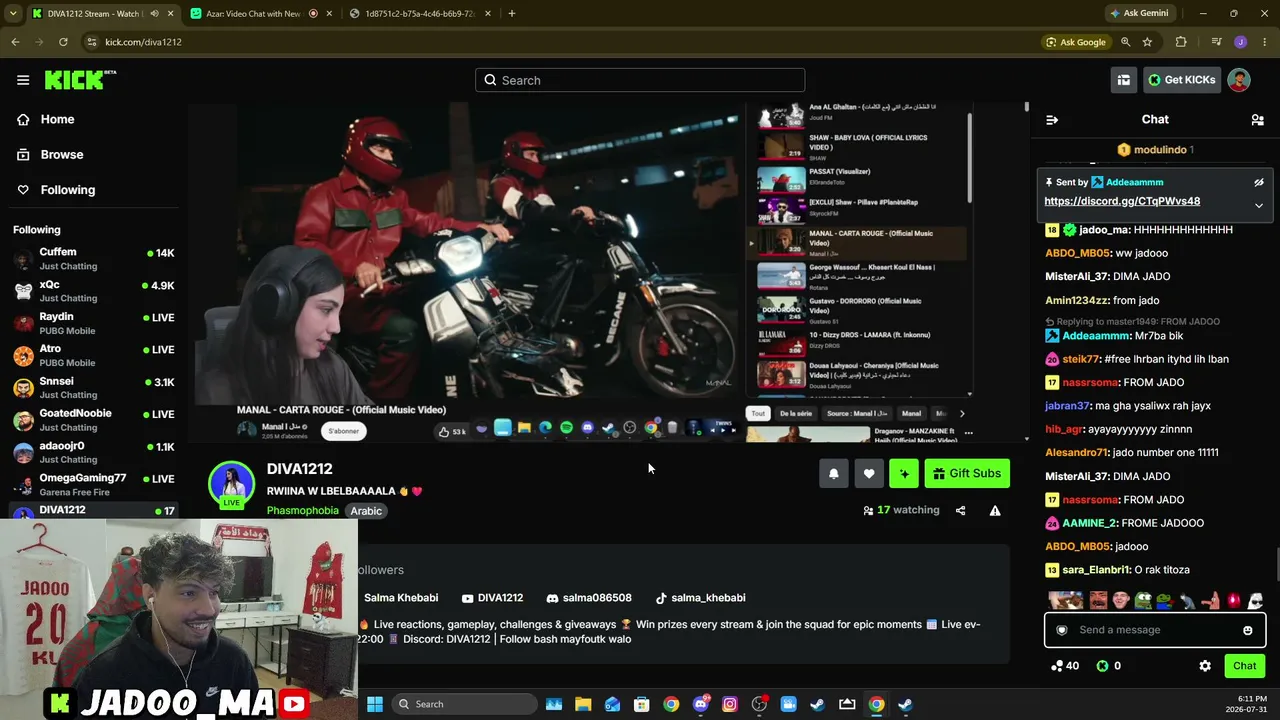This screenshot has width=1280, height=720.
Task: Open Snnsei's channel in Following list
Action: coord(94,388)
